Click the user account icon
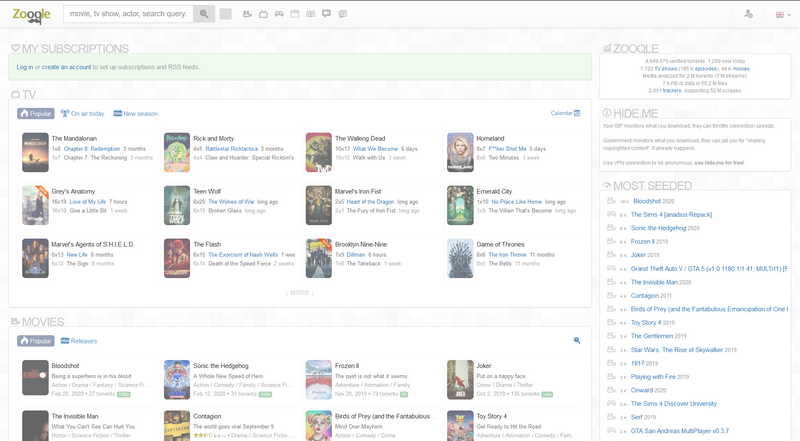Viewport: 800px width, 441px height. click(x=748, y=14)
